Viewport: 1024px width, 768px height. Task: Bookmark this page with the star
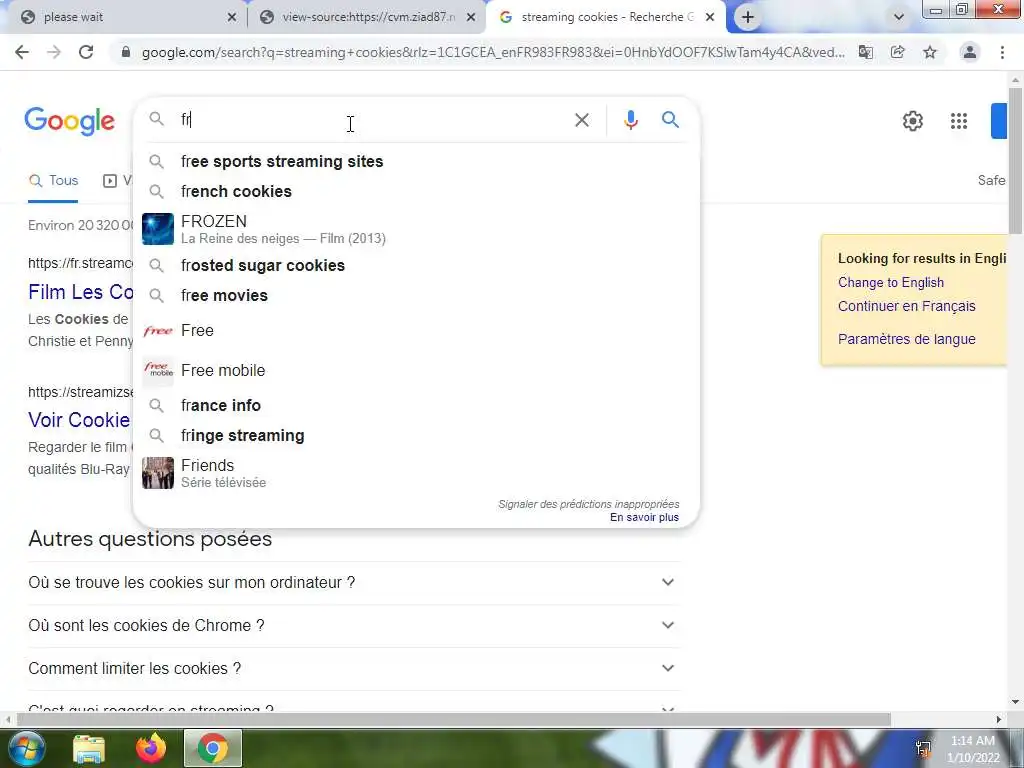pos(929,52)
